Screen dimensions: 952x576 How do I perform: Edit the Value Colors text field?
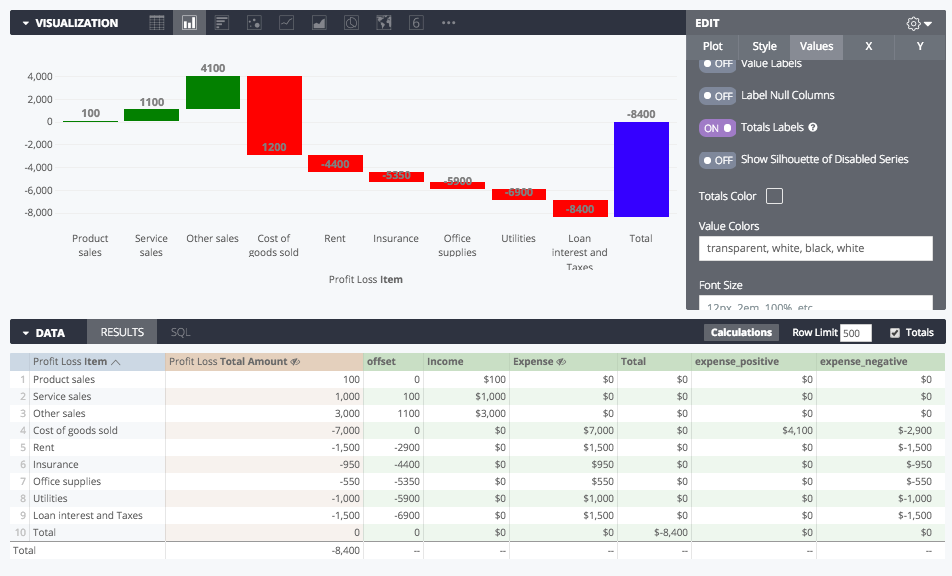pyautogui.click(x=815, y=248)
